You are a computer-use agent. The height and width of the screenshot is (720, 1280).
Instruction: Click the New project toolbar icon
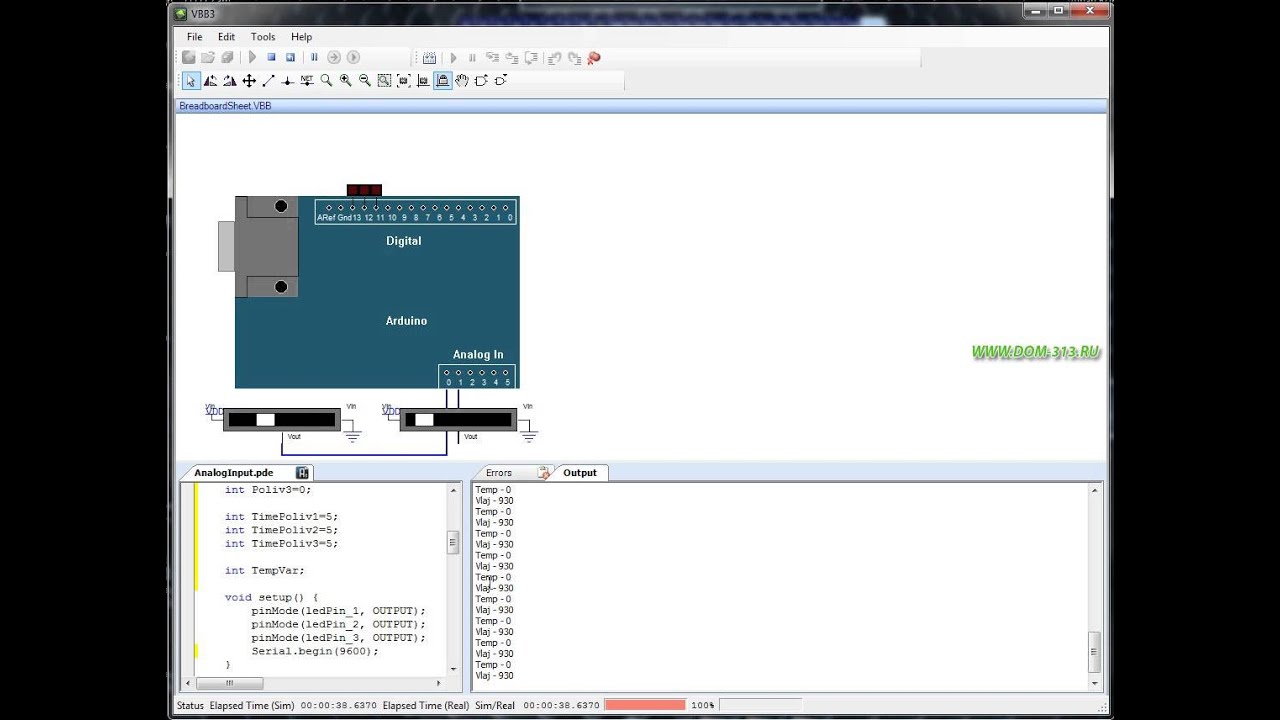189,58
